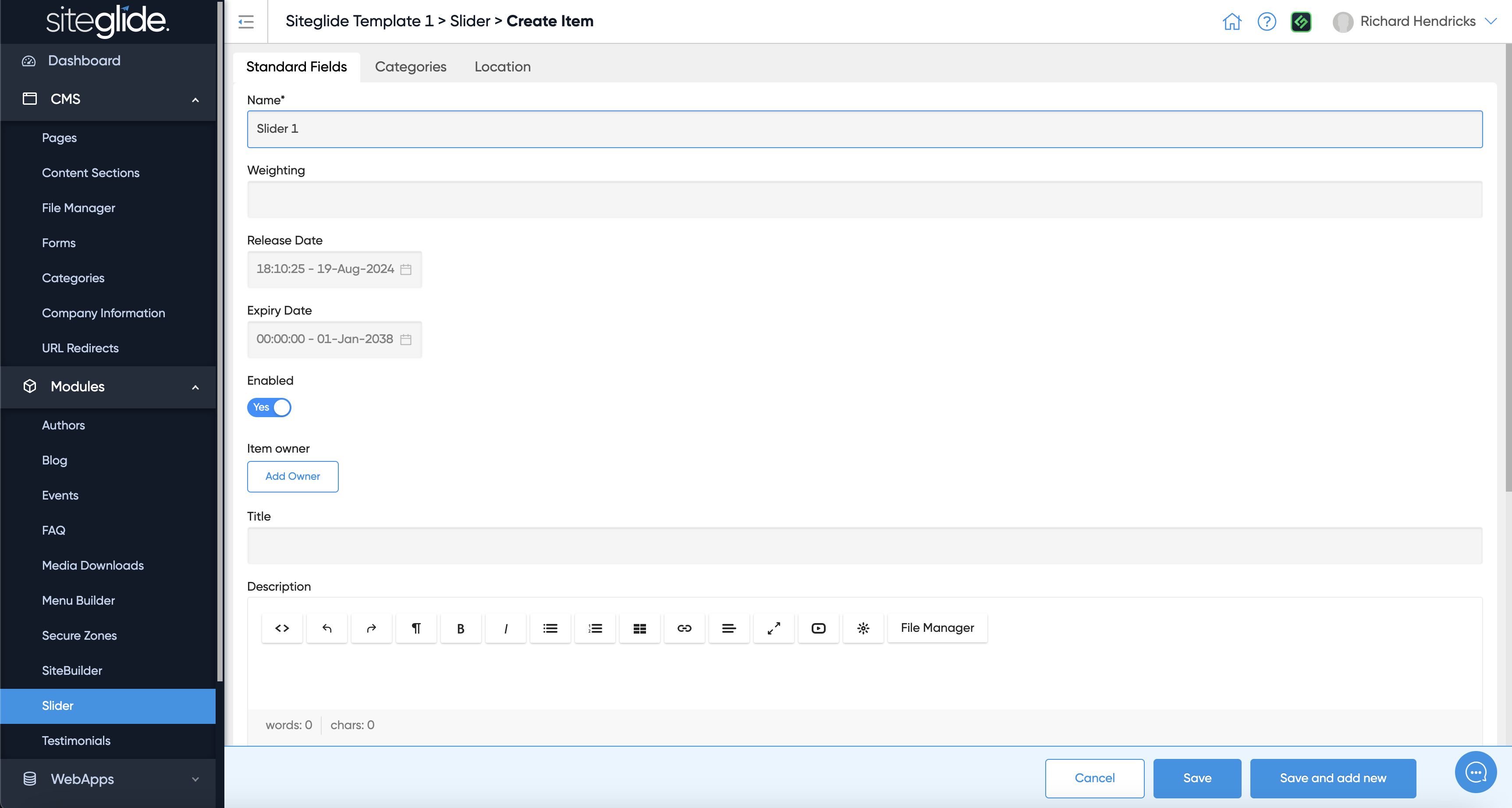Click the undo arrow in editor toolbar

(x=327, y=628)
